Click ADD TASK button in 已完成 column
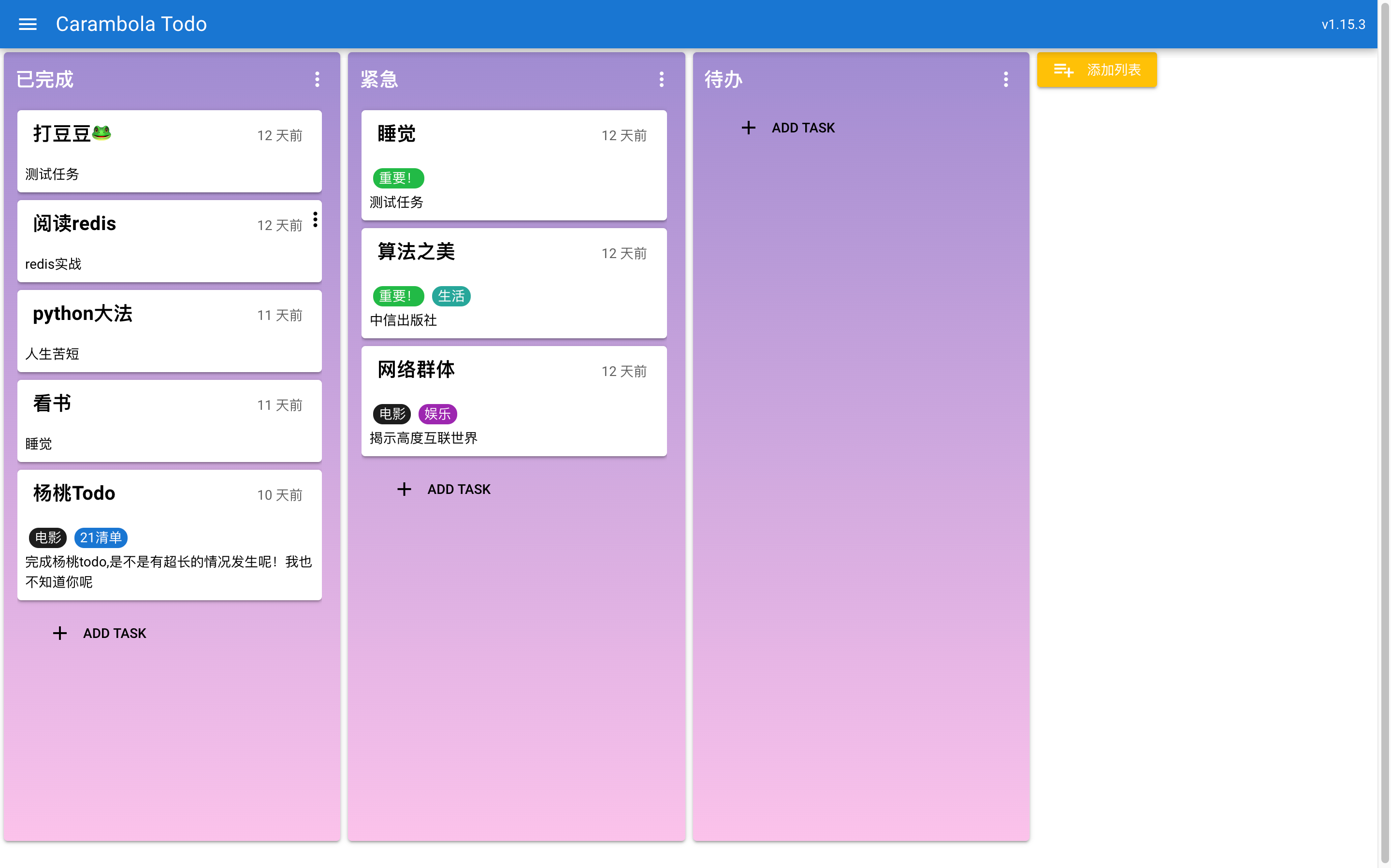Viewport: 1391px width, 868px height. click(99, 633)
